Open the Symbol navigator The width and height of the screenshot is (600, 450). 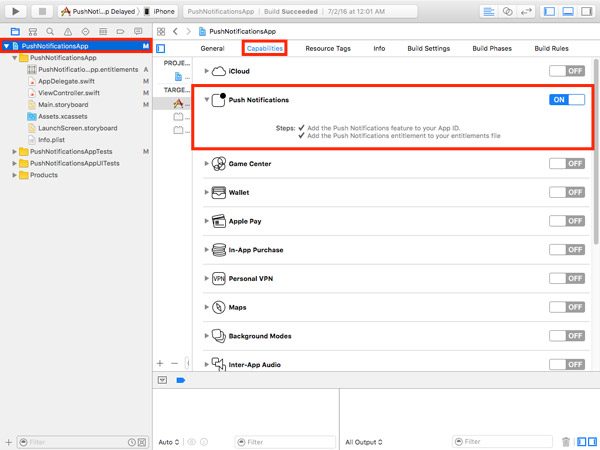[33, 31]
